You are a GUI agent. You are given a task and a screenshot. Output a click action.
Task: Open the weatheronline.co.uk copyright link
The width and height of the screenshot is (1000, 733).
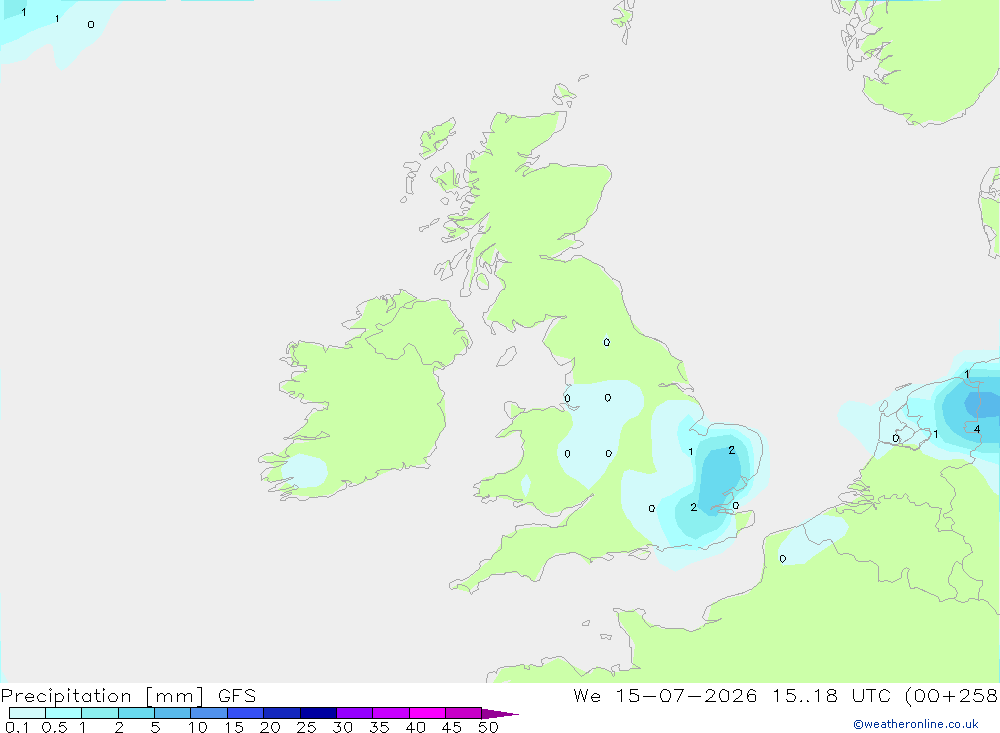coord(916,724)
